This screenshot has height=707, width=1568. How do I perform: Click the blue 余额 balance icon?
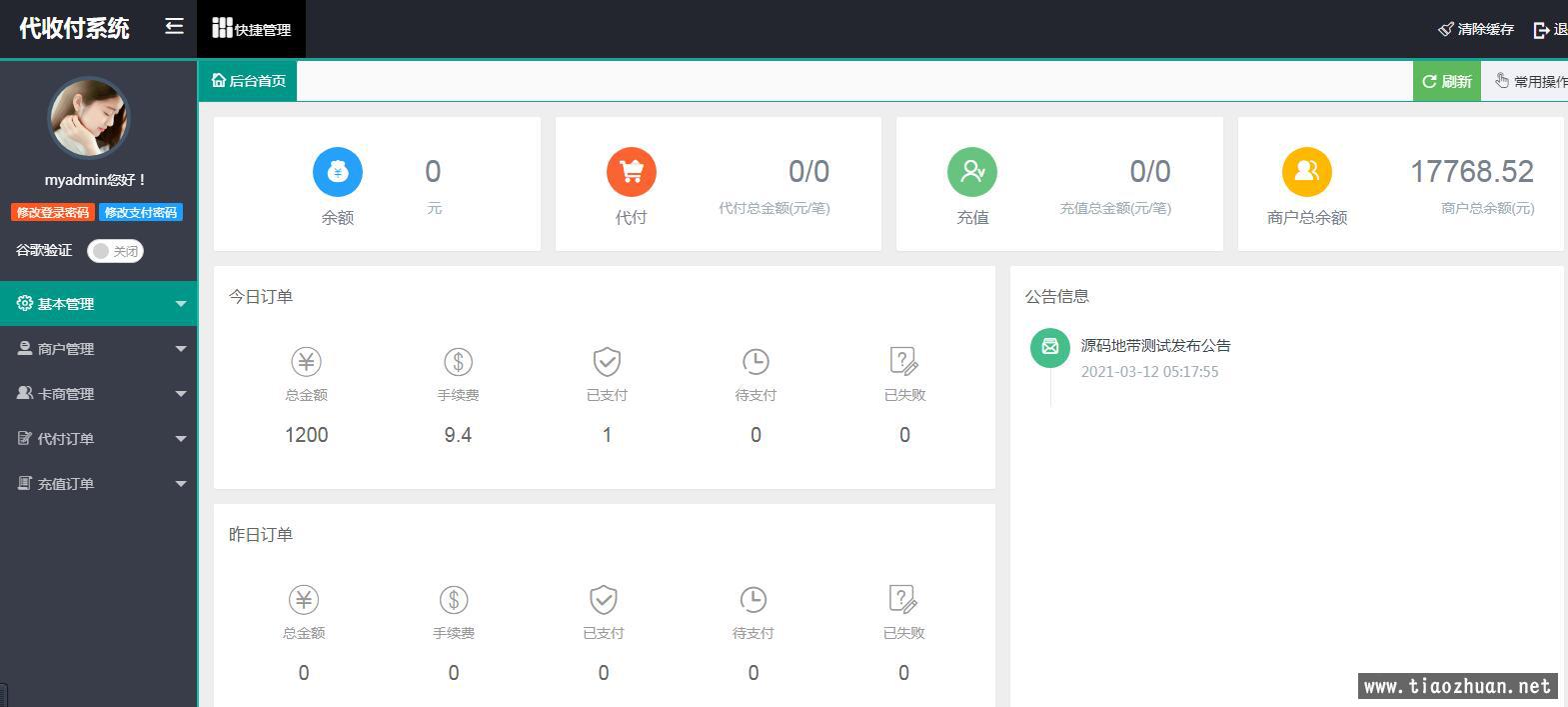pyautogui.click(x=338, y=172)
